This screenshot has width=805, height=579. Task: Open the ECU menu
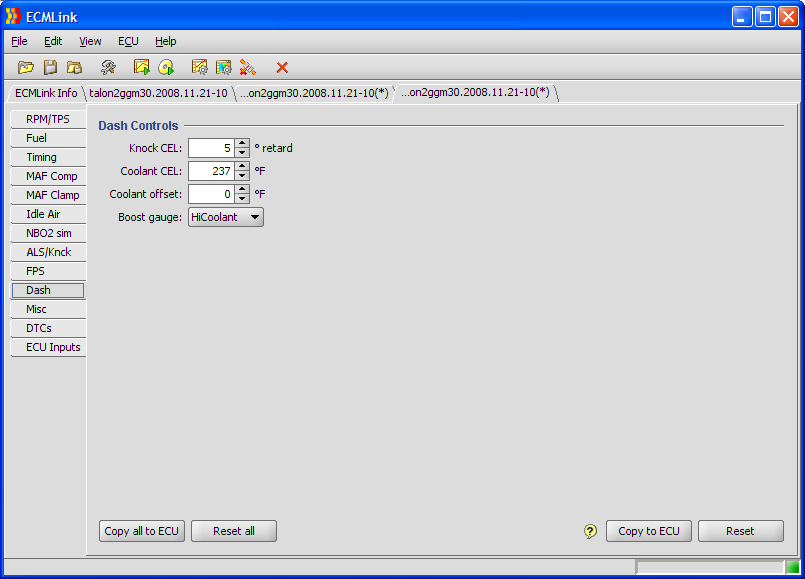tap(128, 41)
